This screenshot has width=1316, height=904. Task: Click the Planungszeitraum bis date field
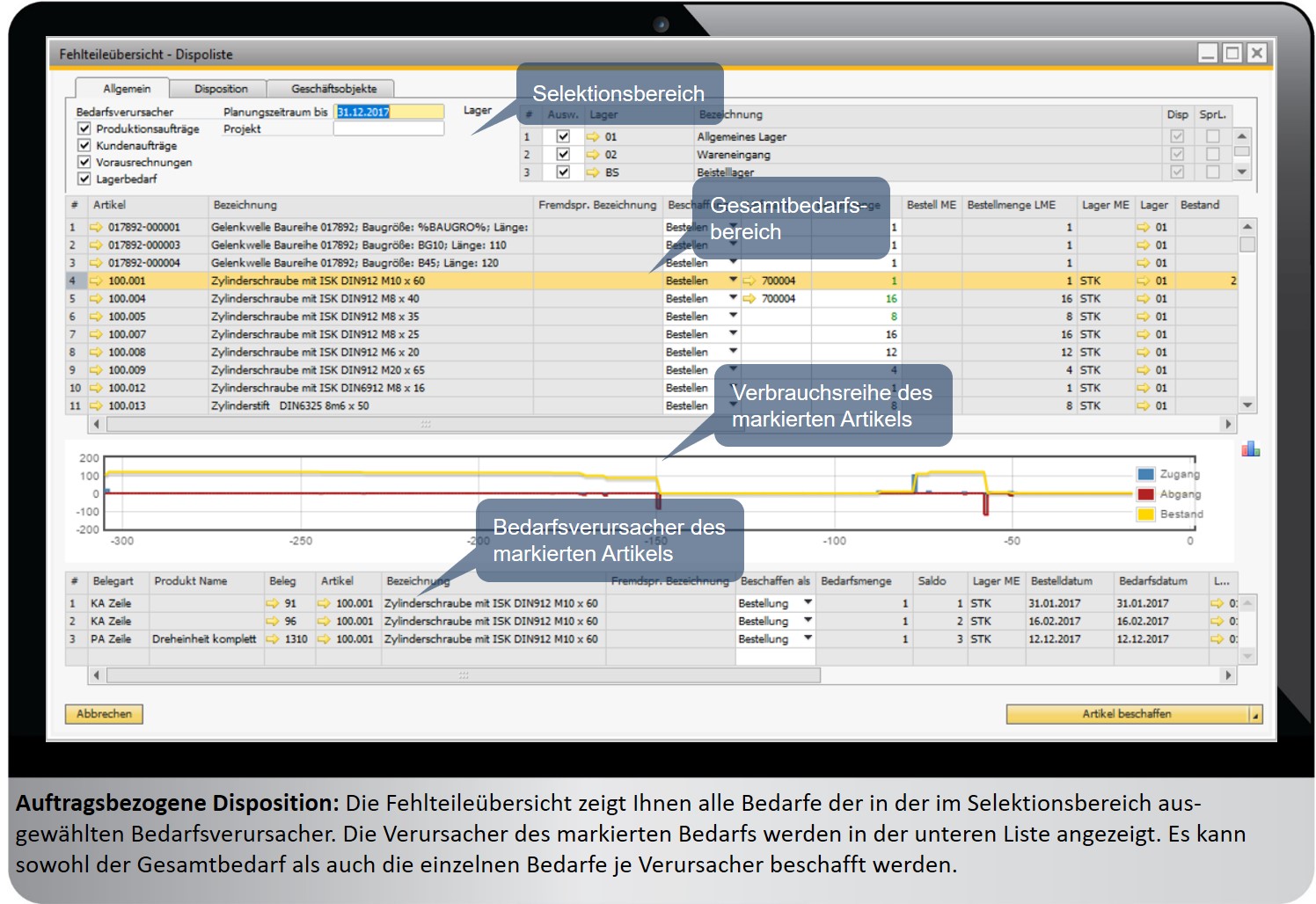pos(389,112)
